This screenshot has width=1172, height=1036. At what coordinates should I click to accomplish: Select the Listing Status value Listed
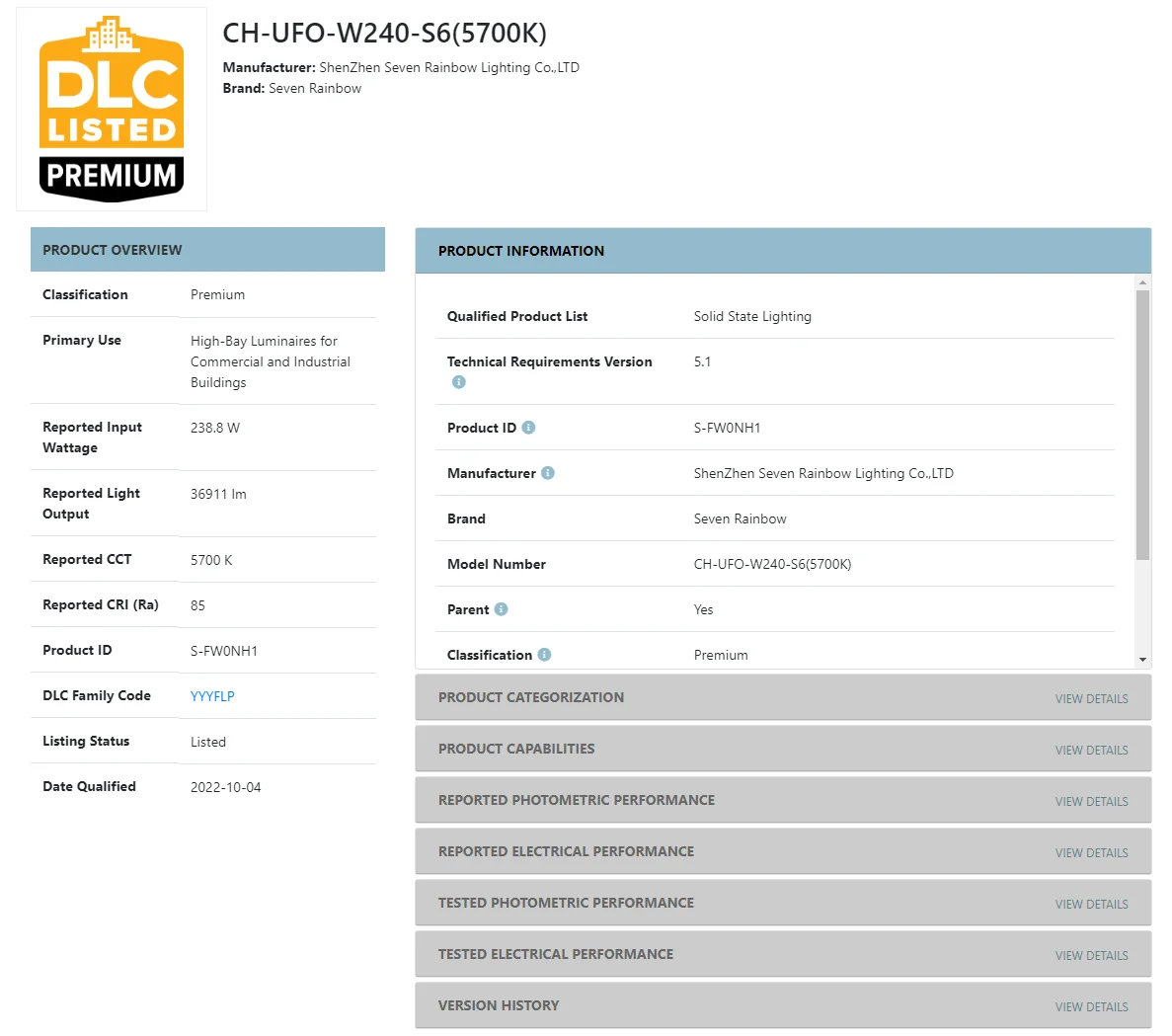point(207,743)
